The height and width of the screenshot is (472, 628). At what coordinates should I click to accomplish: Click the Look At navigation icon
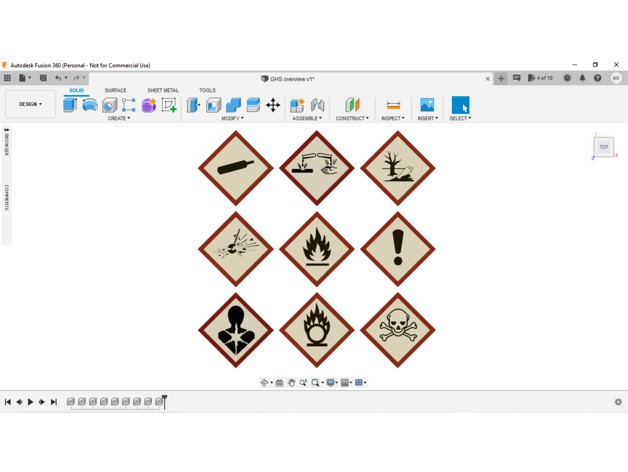click(280, 383)
